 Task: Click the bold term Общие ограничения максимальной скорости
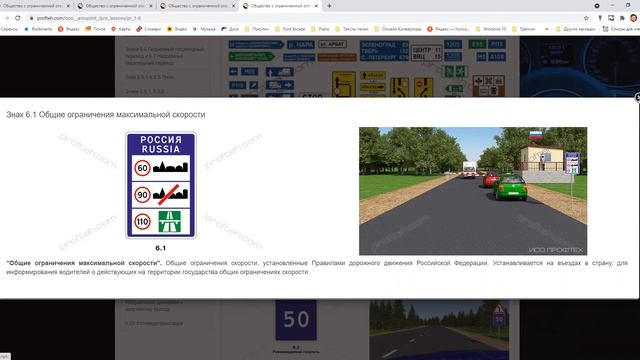(84, 263)
